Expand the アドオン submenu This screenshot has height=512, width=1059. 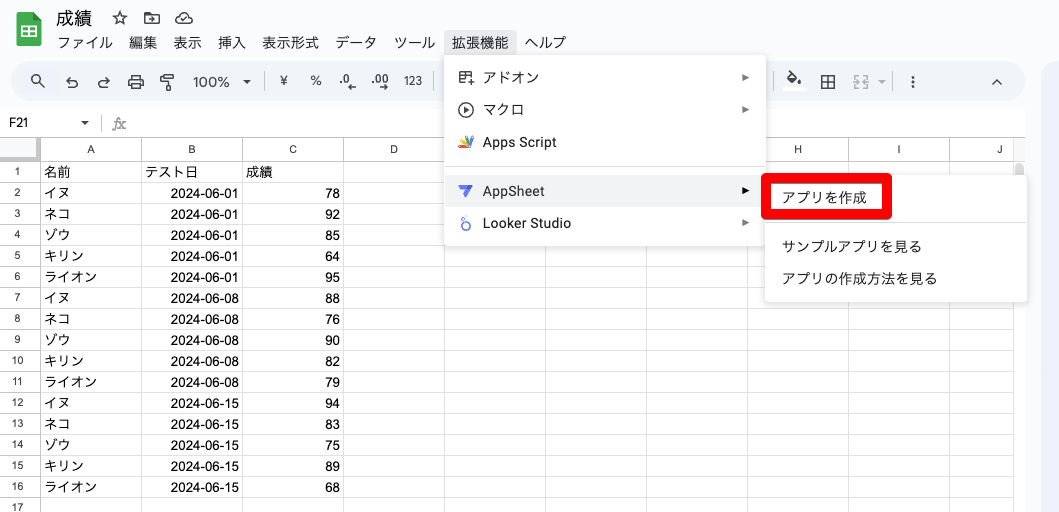click(x=604, y=77)
